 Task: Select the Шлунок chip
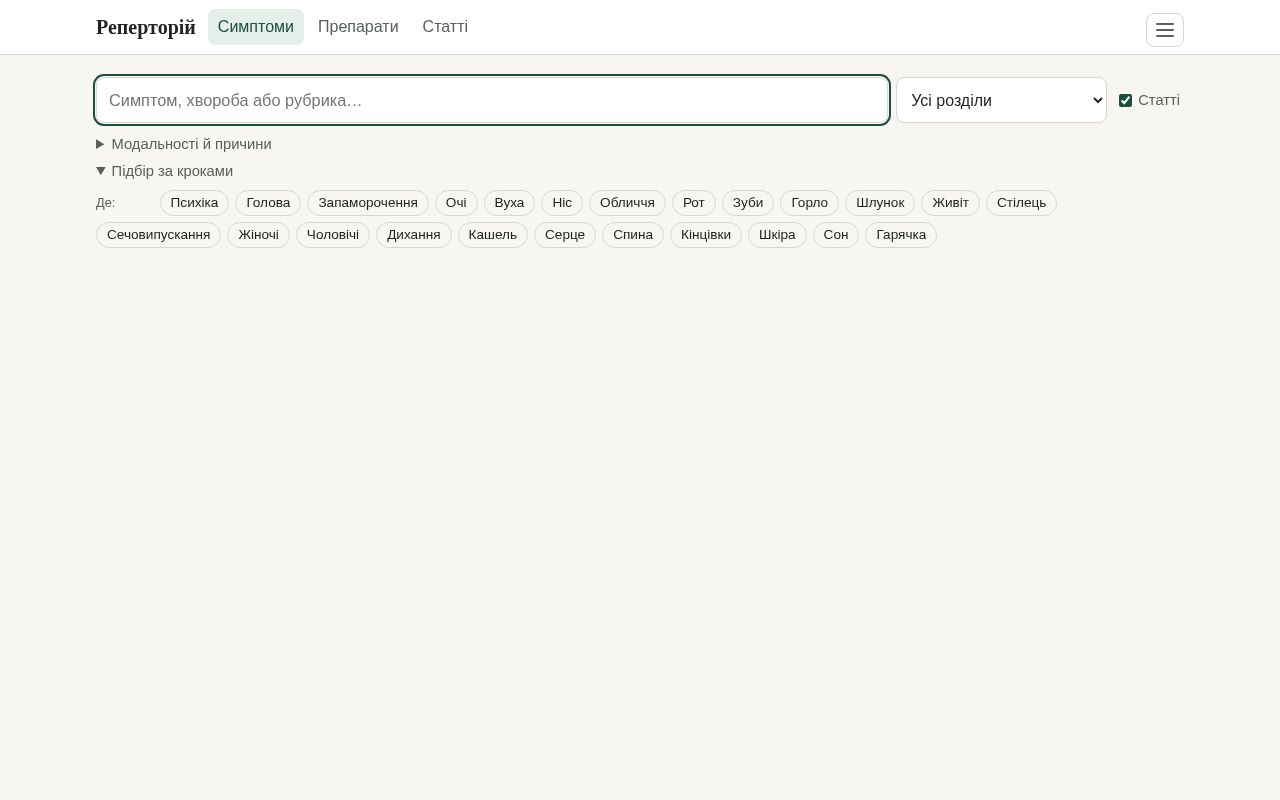point(880,203)
